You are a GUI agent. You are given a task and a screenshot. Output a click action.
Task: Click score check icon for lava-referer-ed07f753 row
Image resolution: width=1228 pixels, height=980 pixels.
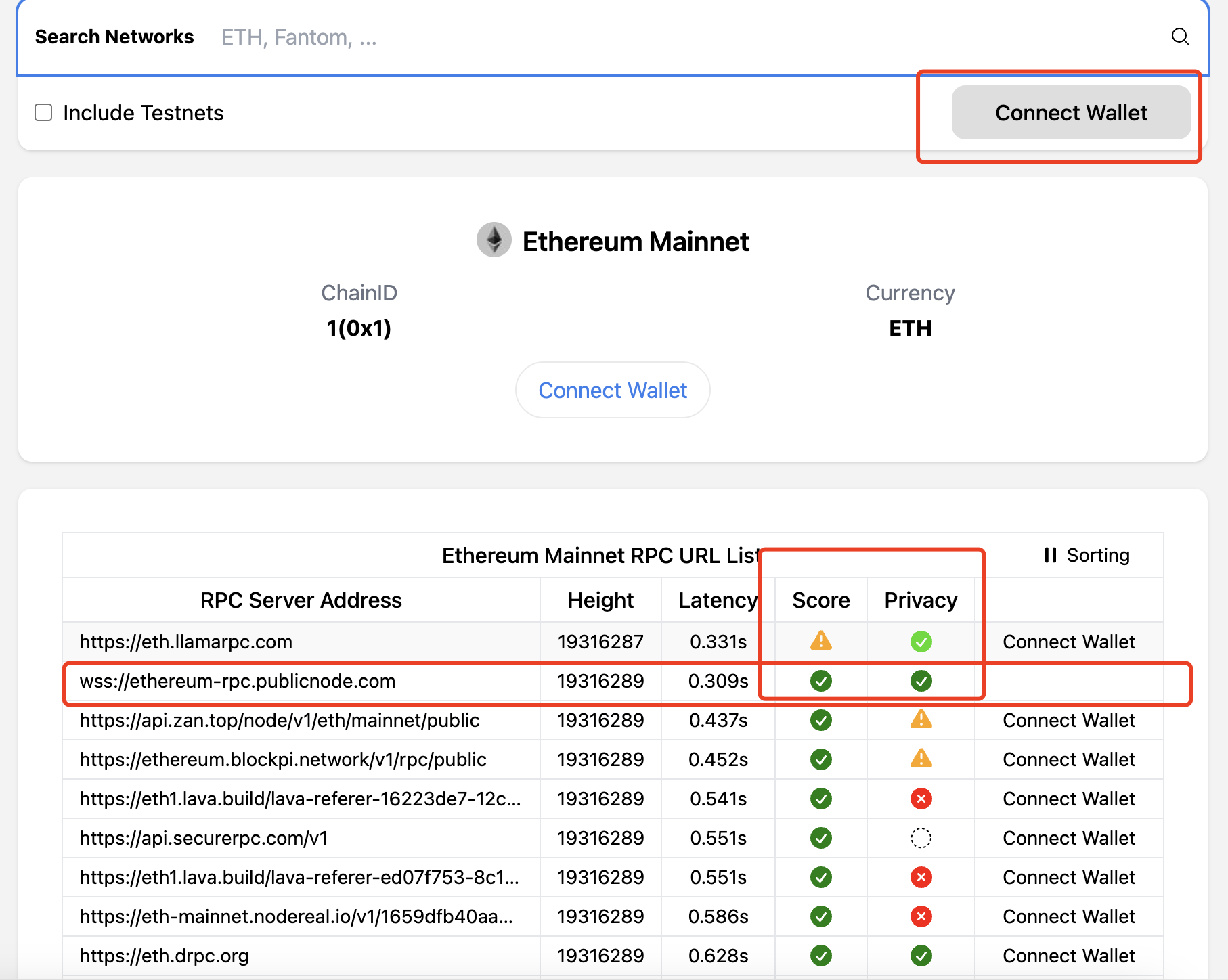pyautogui.click(x=821, y=877)
